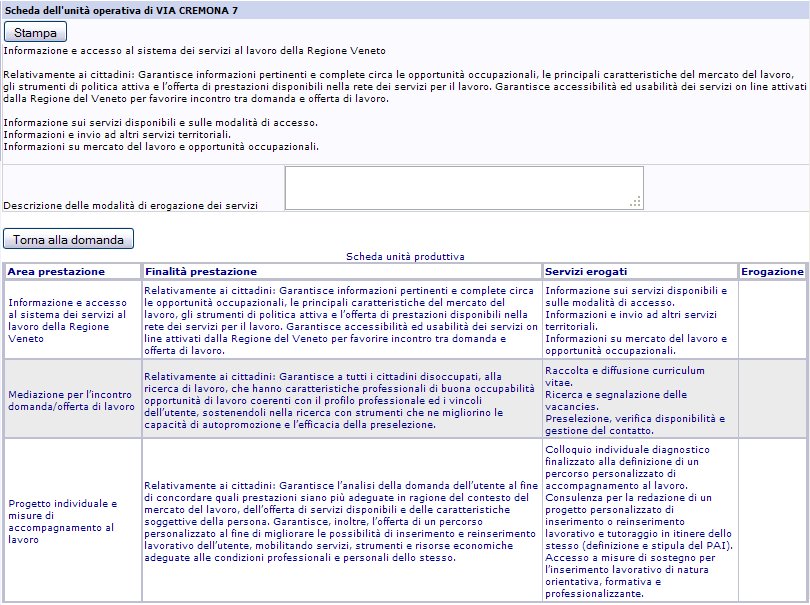Click the Finalità text in the Progetto individuale row
810x605 pixels.
(340, 521)
